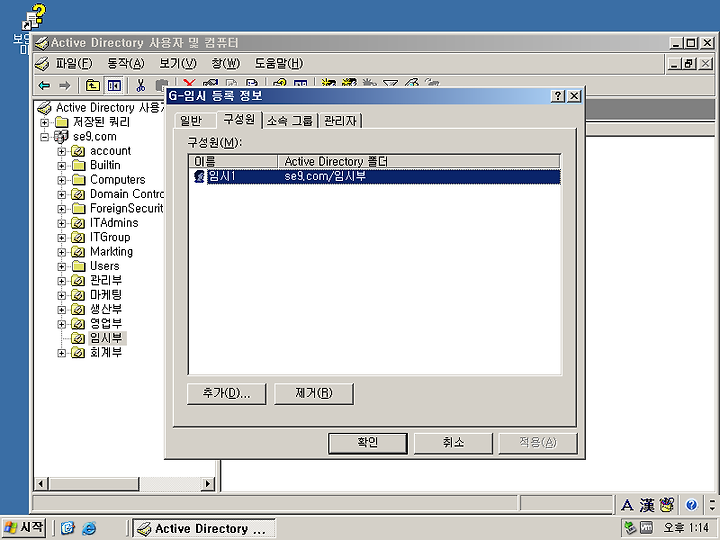Restore the inner MMC child window
The height and width of the screenshot is (540, 720).
click(690, 63)
